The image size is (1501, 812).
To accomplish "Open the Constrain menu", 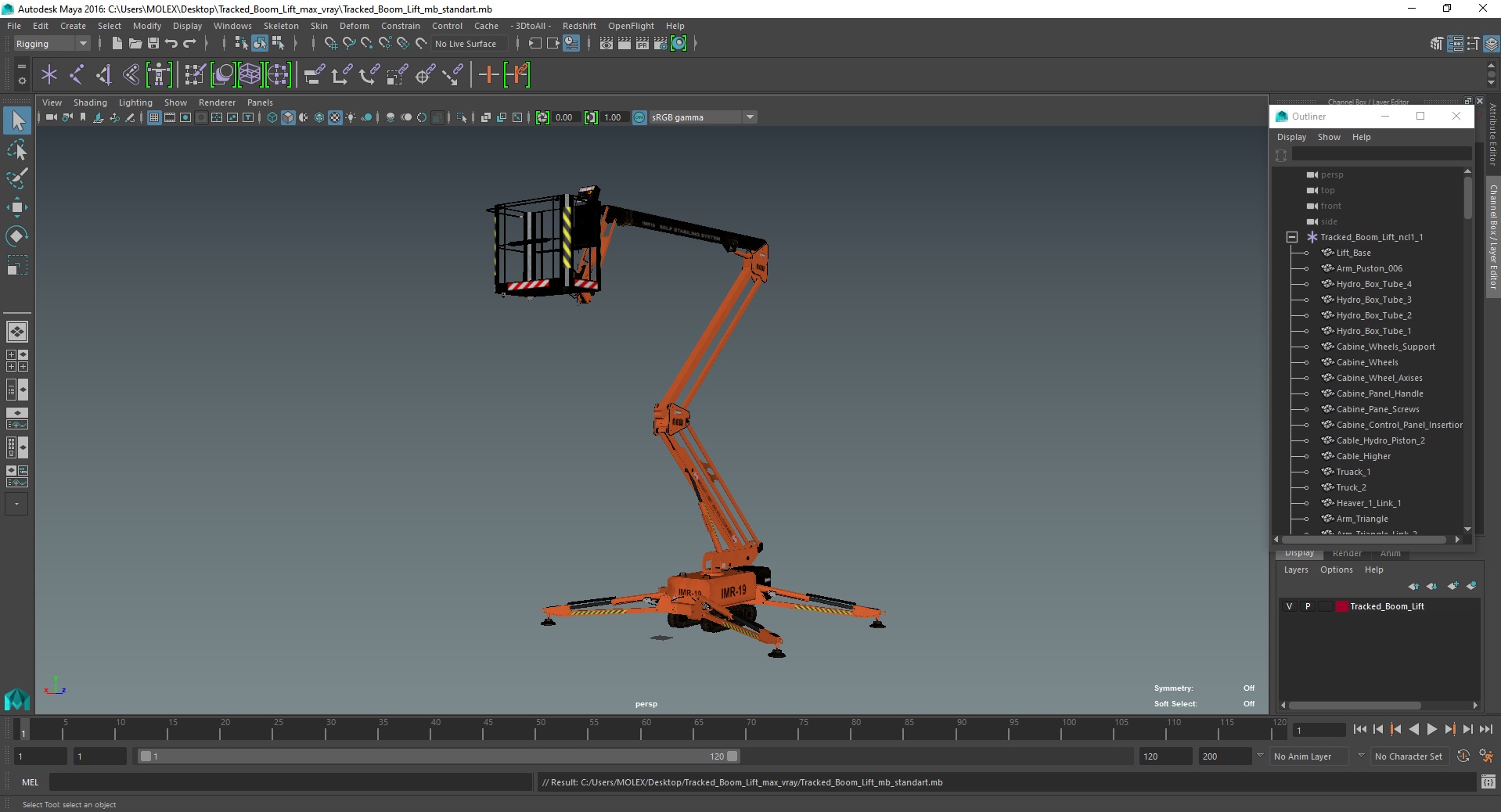I will click(400, 26).
